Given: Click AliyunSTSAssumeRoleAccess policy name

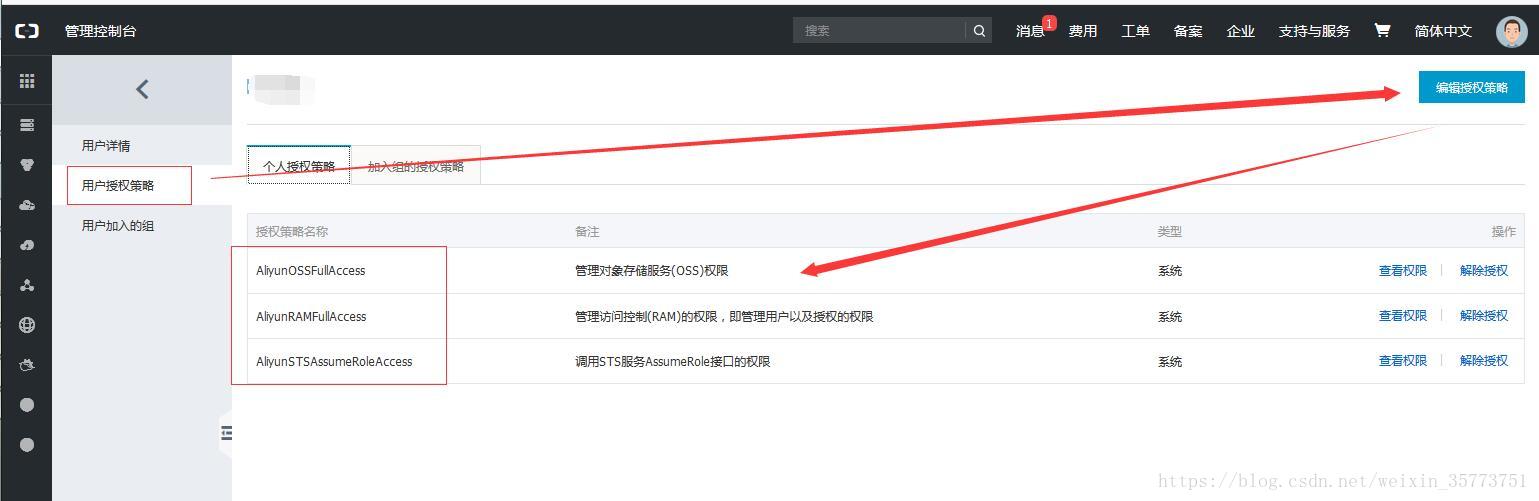Looking at the screenshot, I should pos(334,361).
